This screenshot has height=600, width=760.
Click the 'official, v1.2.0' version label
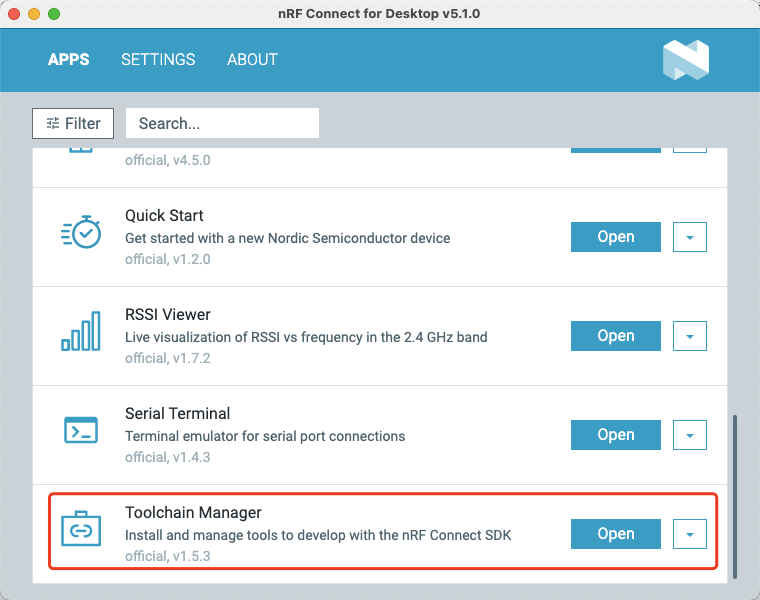[168, 259]
